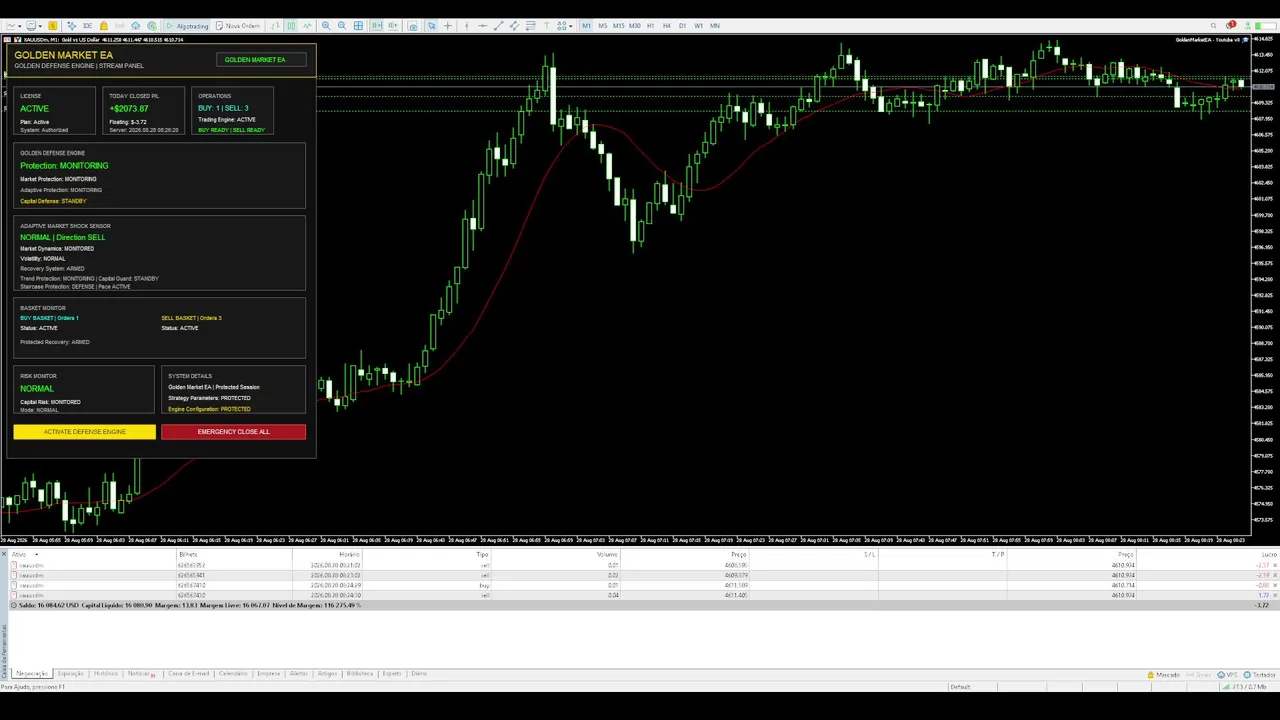Select the M5 timeframe
1280x720 pixels.
point(603,26)
